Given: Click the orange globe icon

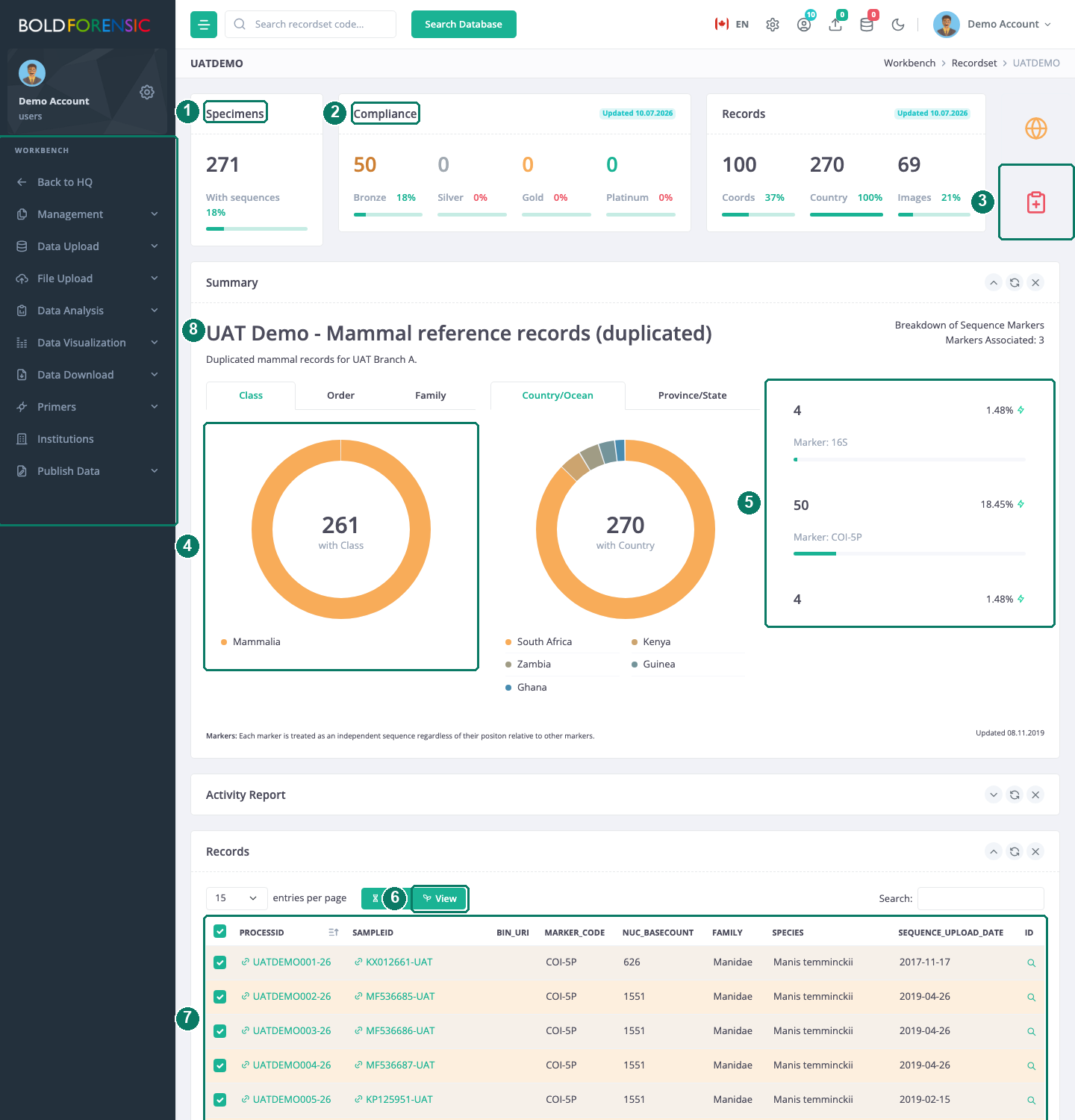Looking at the screenshot, I should (1036, 128).
